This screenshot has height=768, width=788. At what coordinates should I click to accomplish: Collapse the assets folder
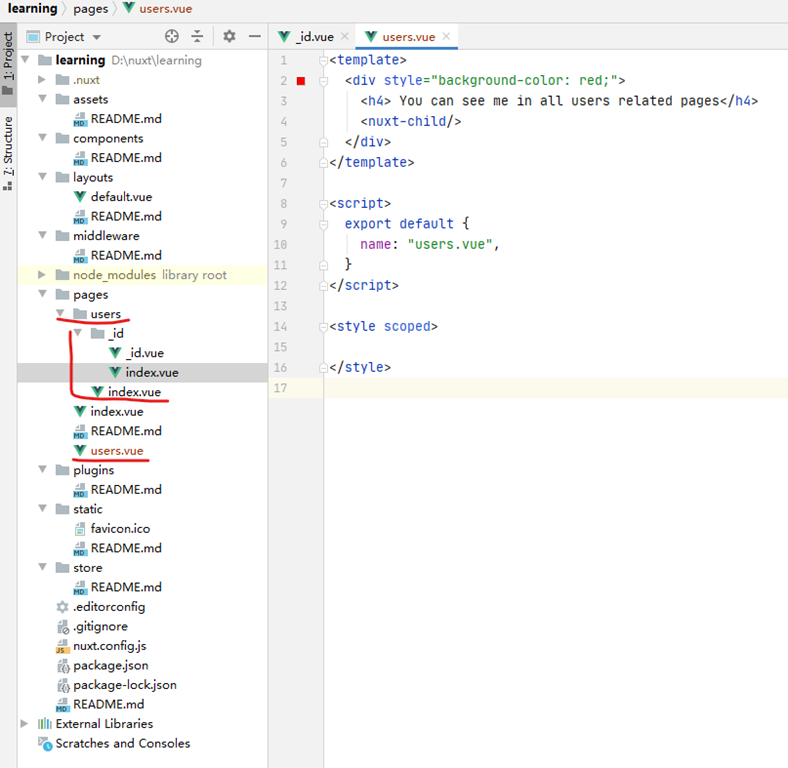point(42,99)
